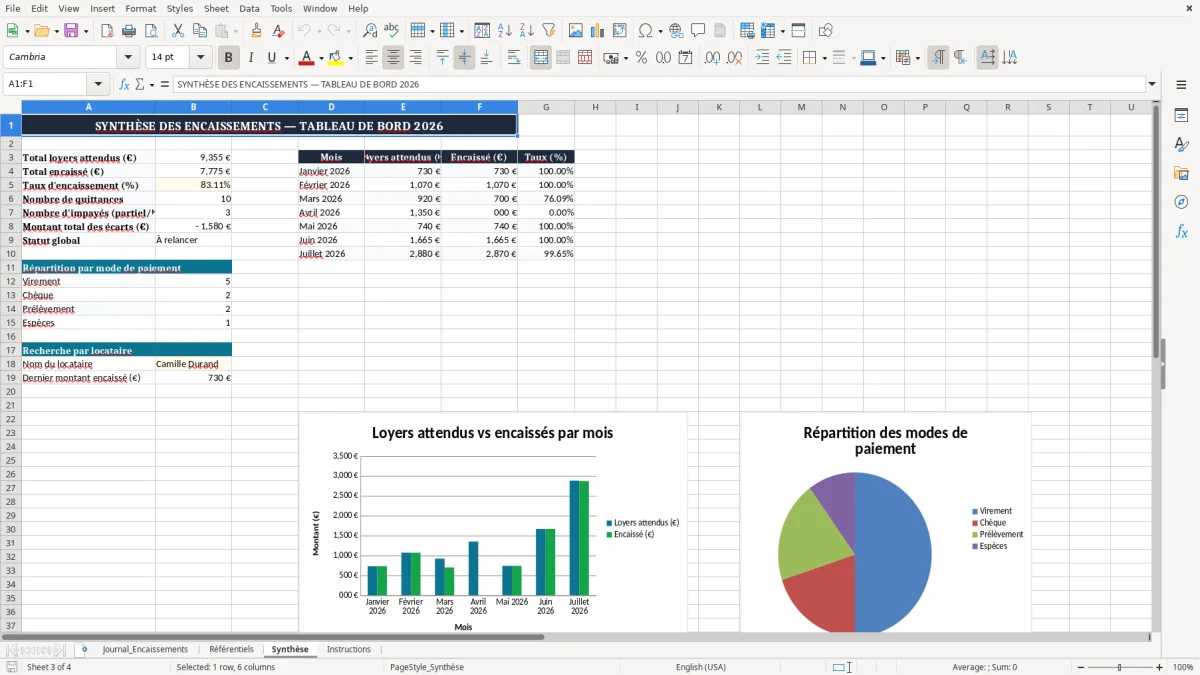The height and width of the screenshot is (675, 1200).
Task: Toggle Center Vertically alignment
Action: click(x=464, y=58)
